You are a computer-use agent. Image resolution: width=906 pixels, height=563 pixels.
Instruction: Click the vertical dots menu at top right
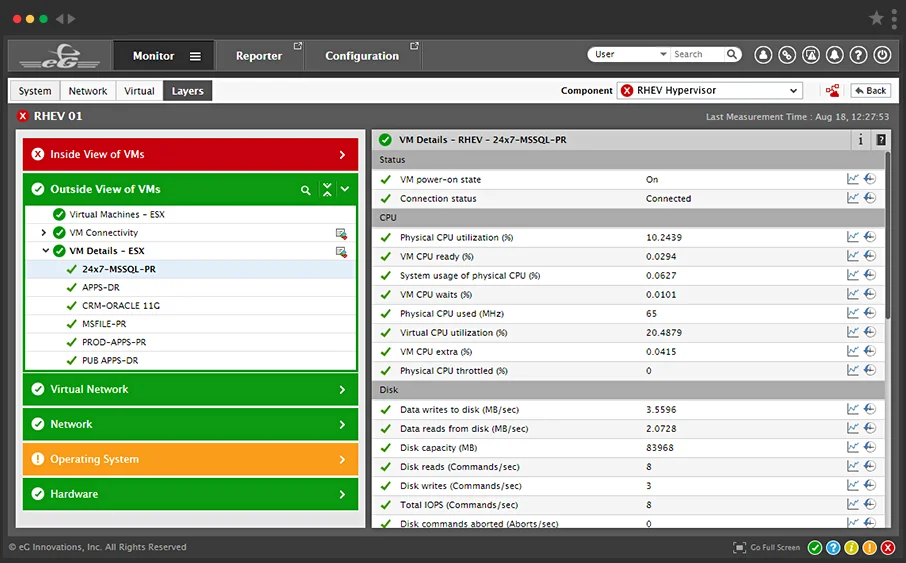click(894, 18)
